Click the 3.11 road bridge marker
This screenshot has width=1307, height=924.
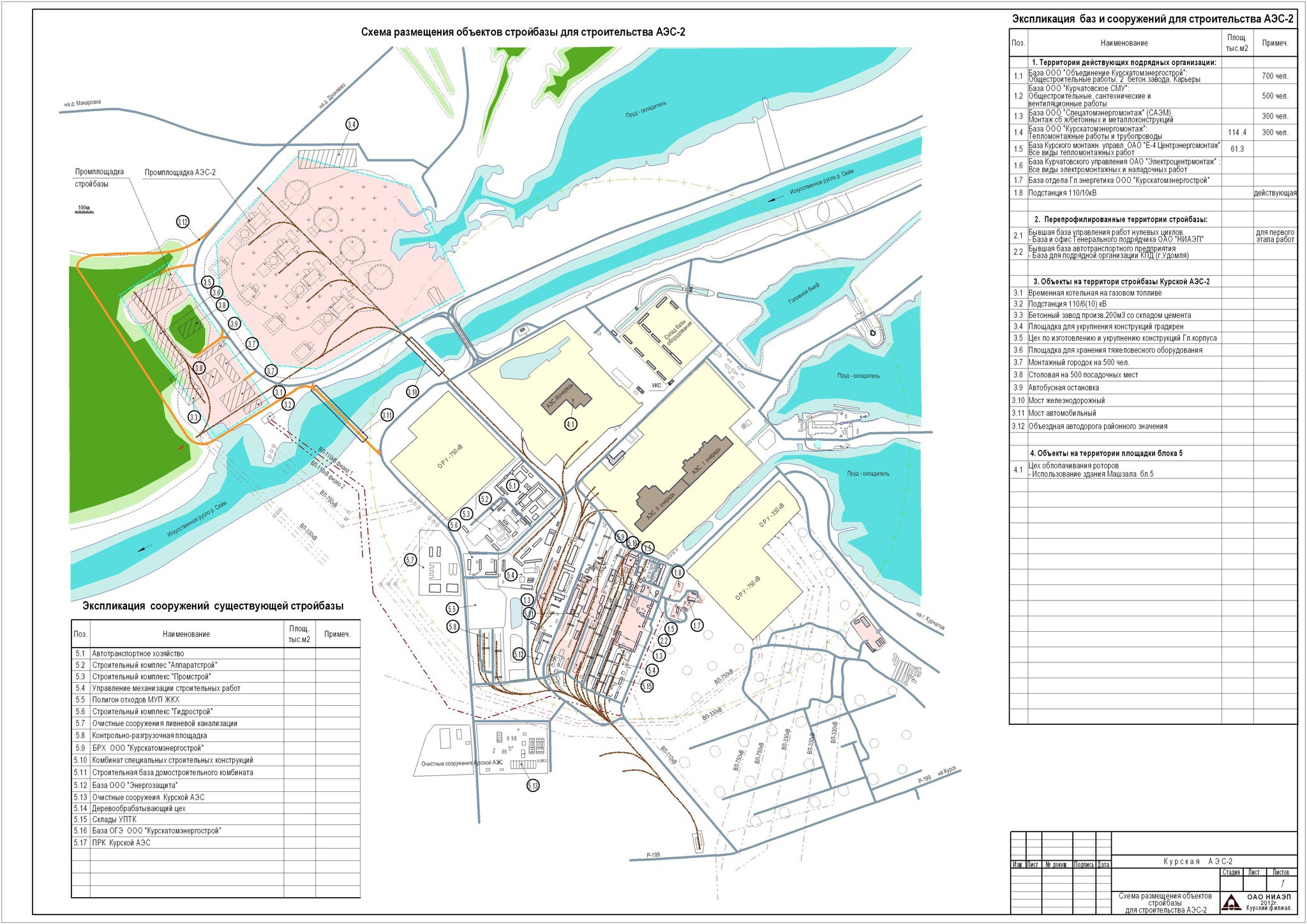pyautogui.click(x=387, y=415)
